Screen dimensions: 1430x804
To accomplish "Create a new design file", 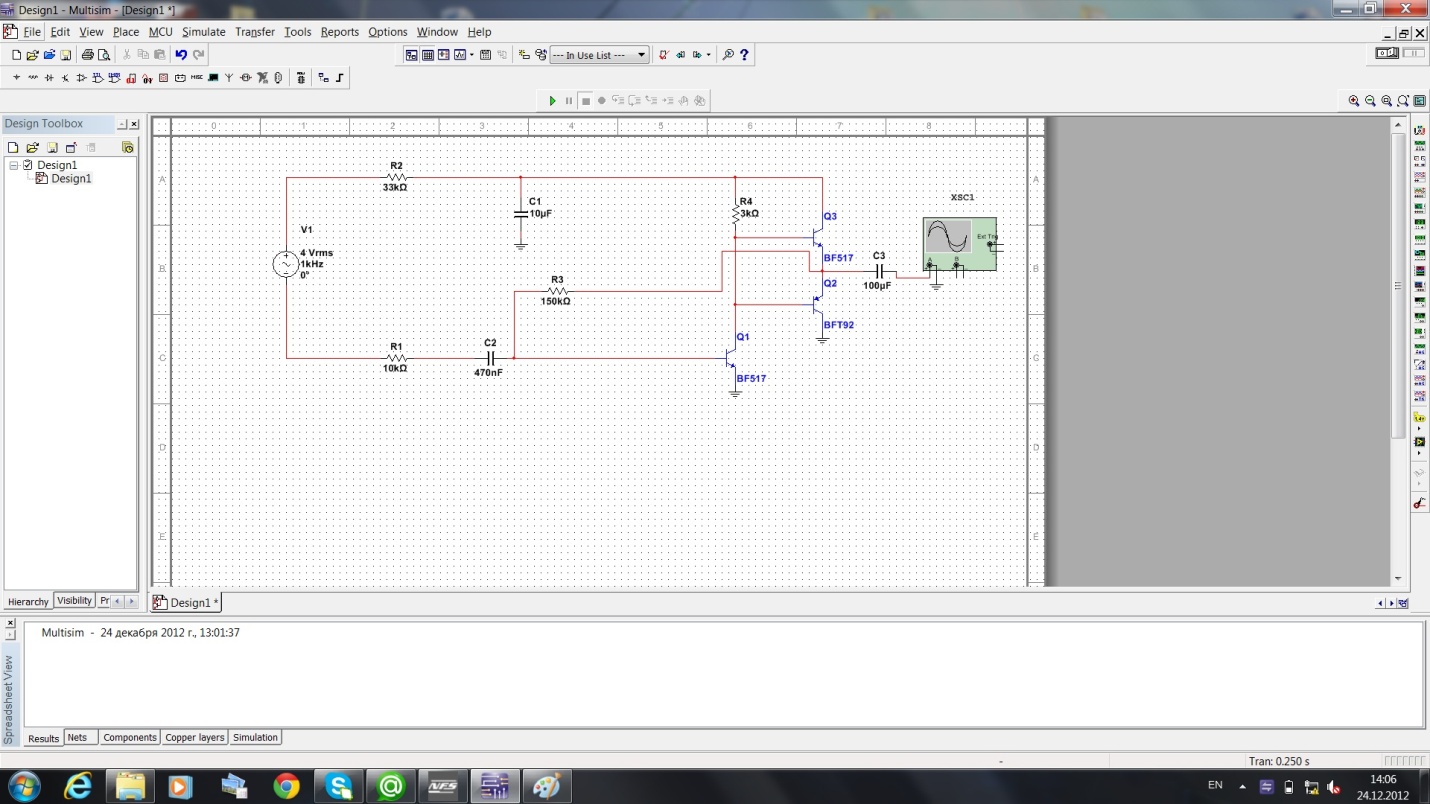I will point(16,55).
